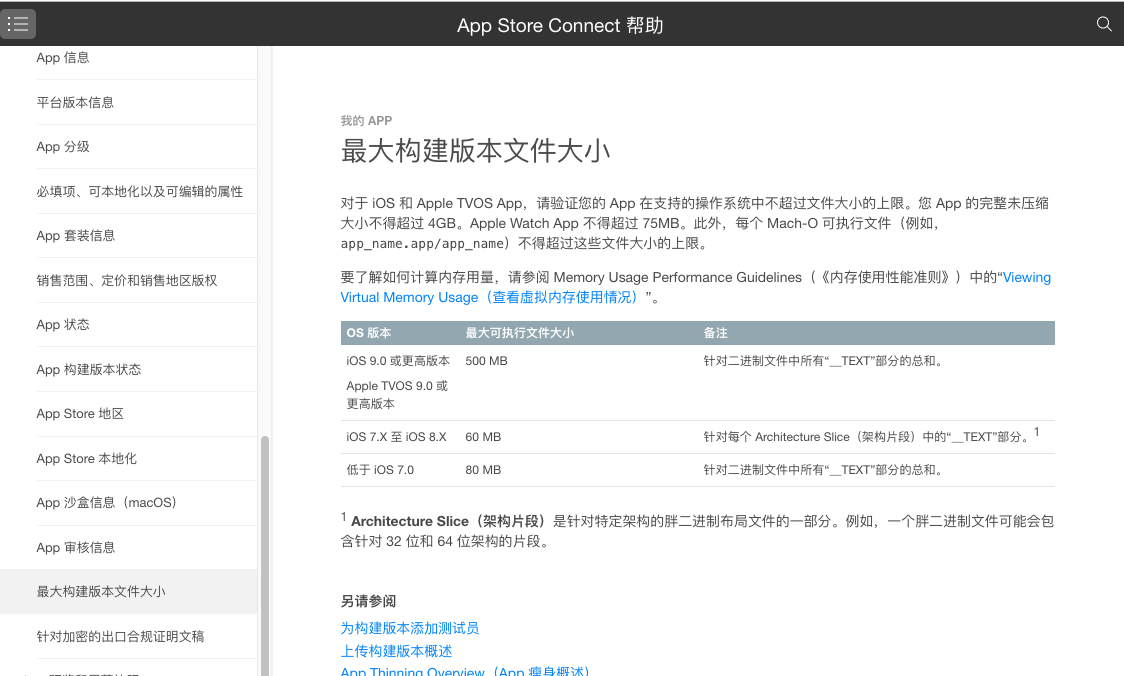Open sidebar item "App 审核信息"

[75, 547]
